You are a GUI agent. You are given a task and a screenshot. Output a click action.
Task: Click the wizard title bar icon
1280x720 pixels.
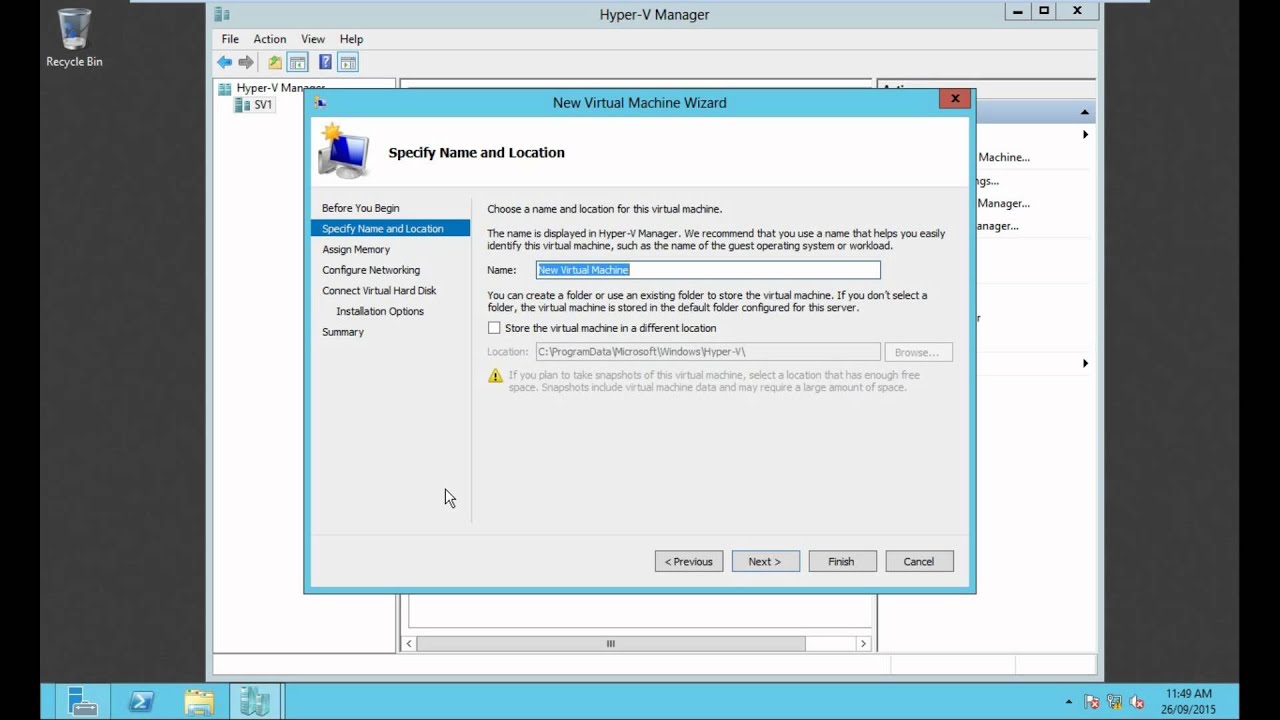click(320, 102)
